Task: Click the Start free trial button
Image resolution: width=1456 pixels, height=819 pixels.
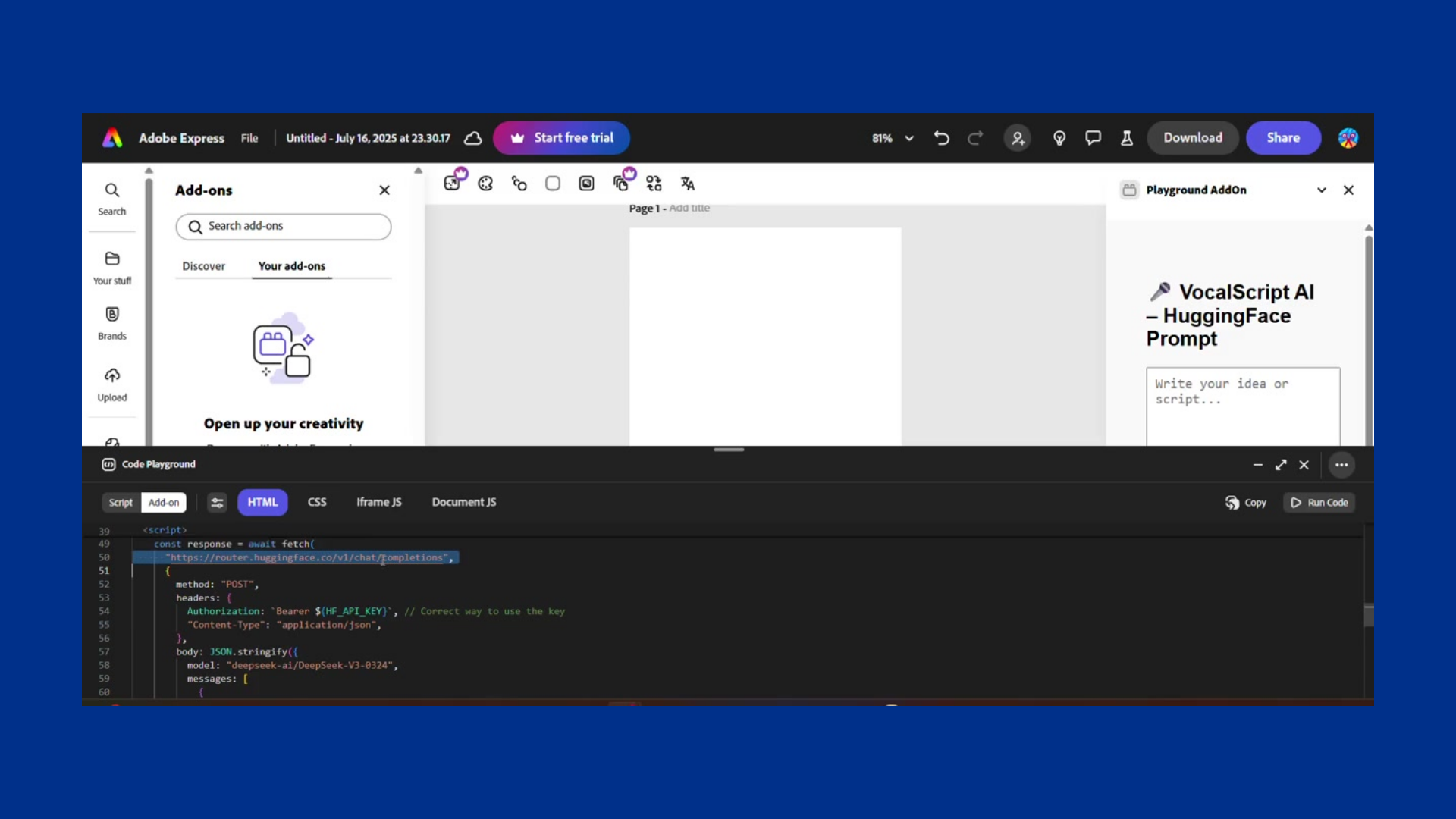Action: pos(561,138)
